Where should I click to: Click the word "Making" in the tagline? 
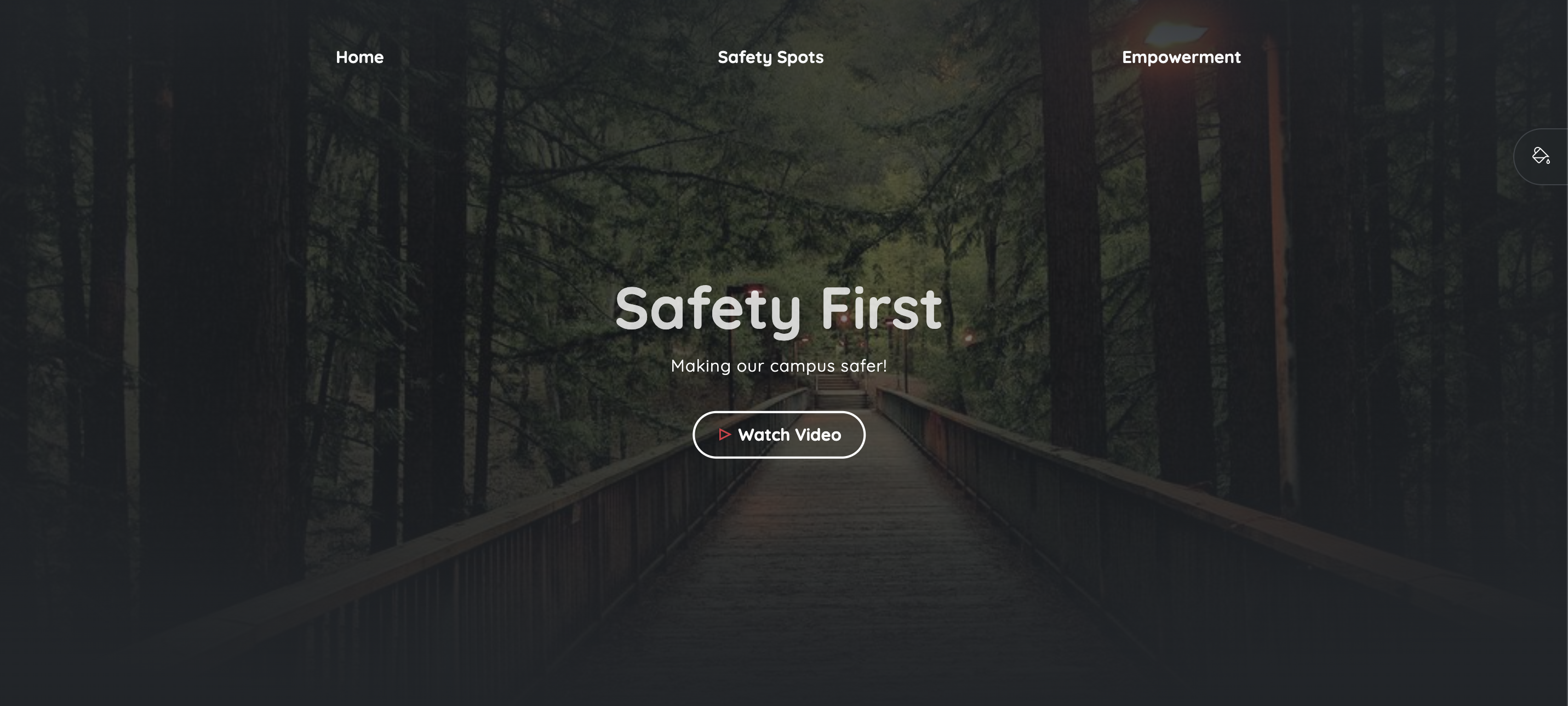pyautogui.click(x=701, y=366)
